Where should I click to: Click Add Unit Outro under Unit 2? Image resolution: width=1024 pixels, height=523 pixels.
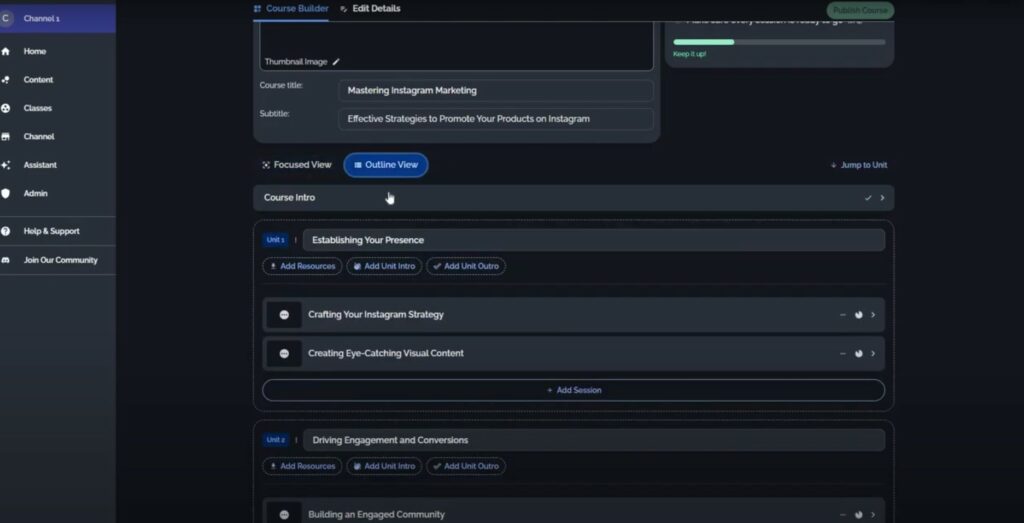[x=466, y=466]
